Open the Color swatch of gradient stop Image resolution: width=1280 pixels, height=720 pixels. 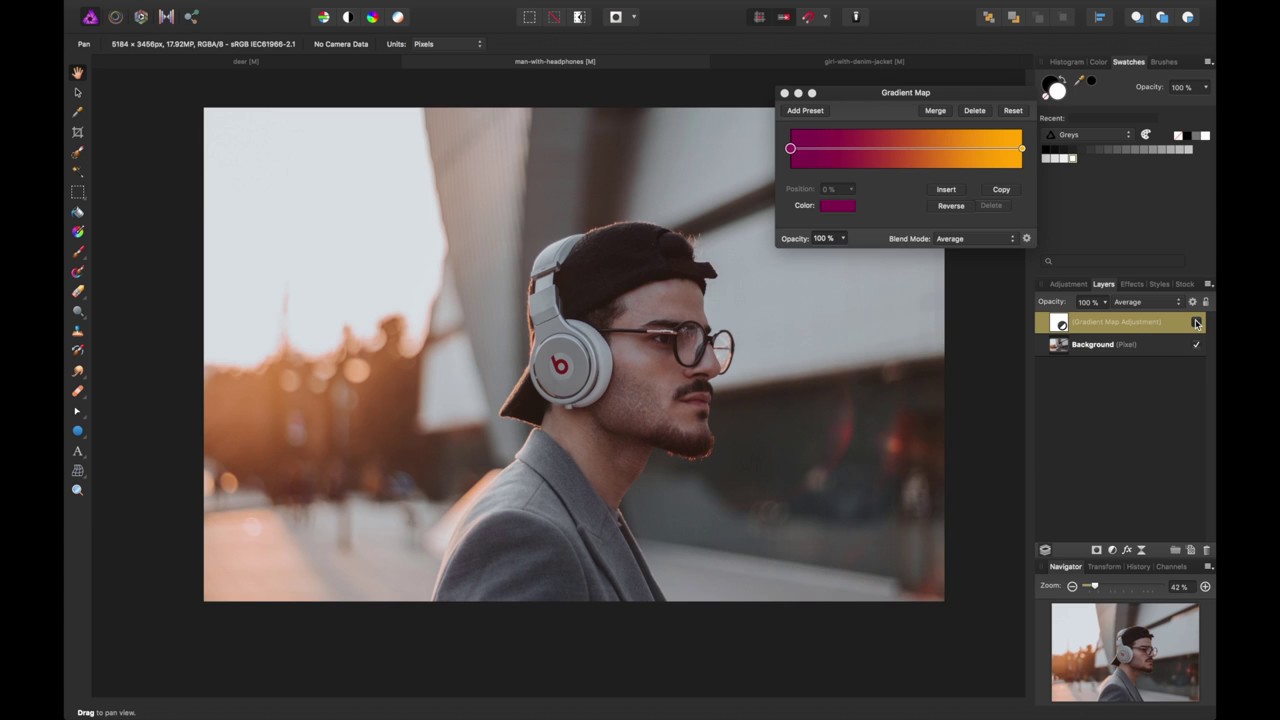[838, 206]
